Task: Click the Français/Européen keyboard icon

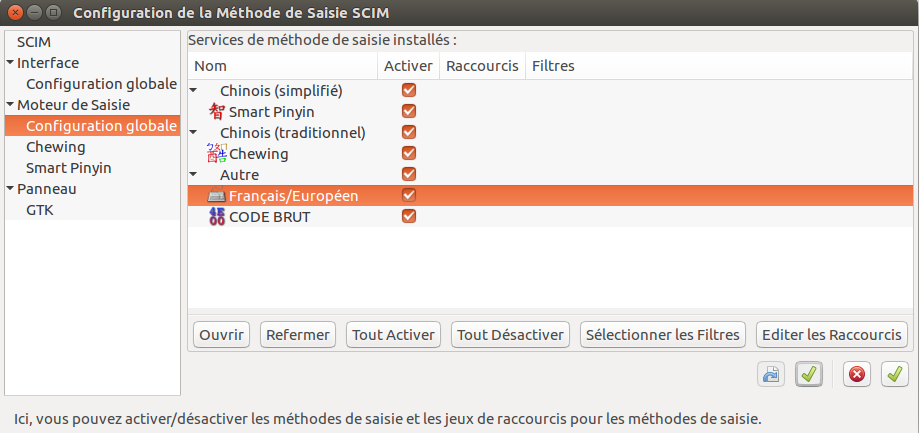Action: tap(217, 196)
